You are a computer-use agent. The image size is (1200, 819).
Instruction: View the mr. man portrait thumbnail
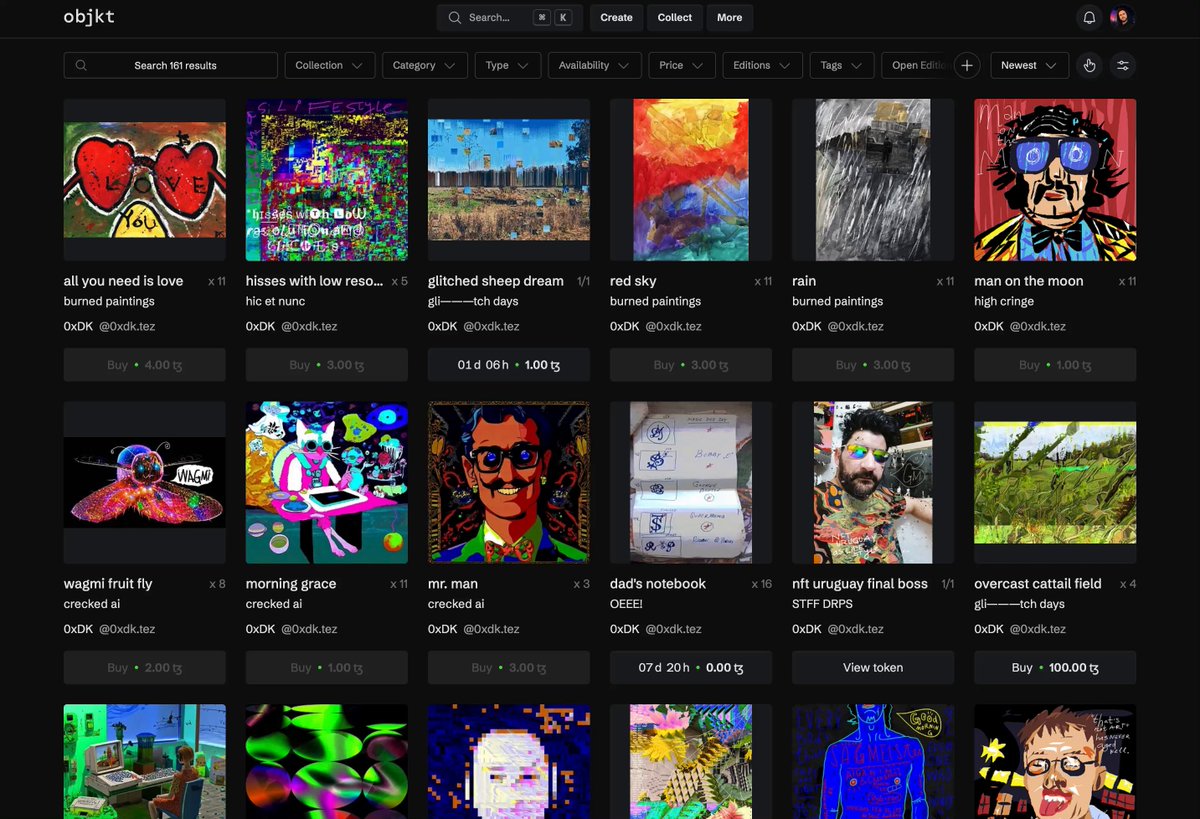click(508, 483)
